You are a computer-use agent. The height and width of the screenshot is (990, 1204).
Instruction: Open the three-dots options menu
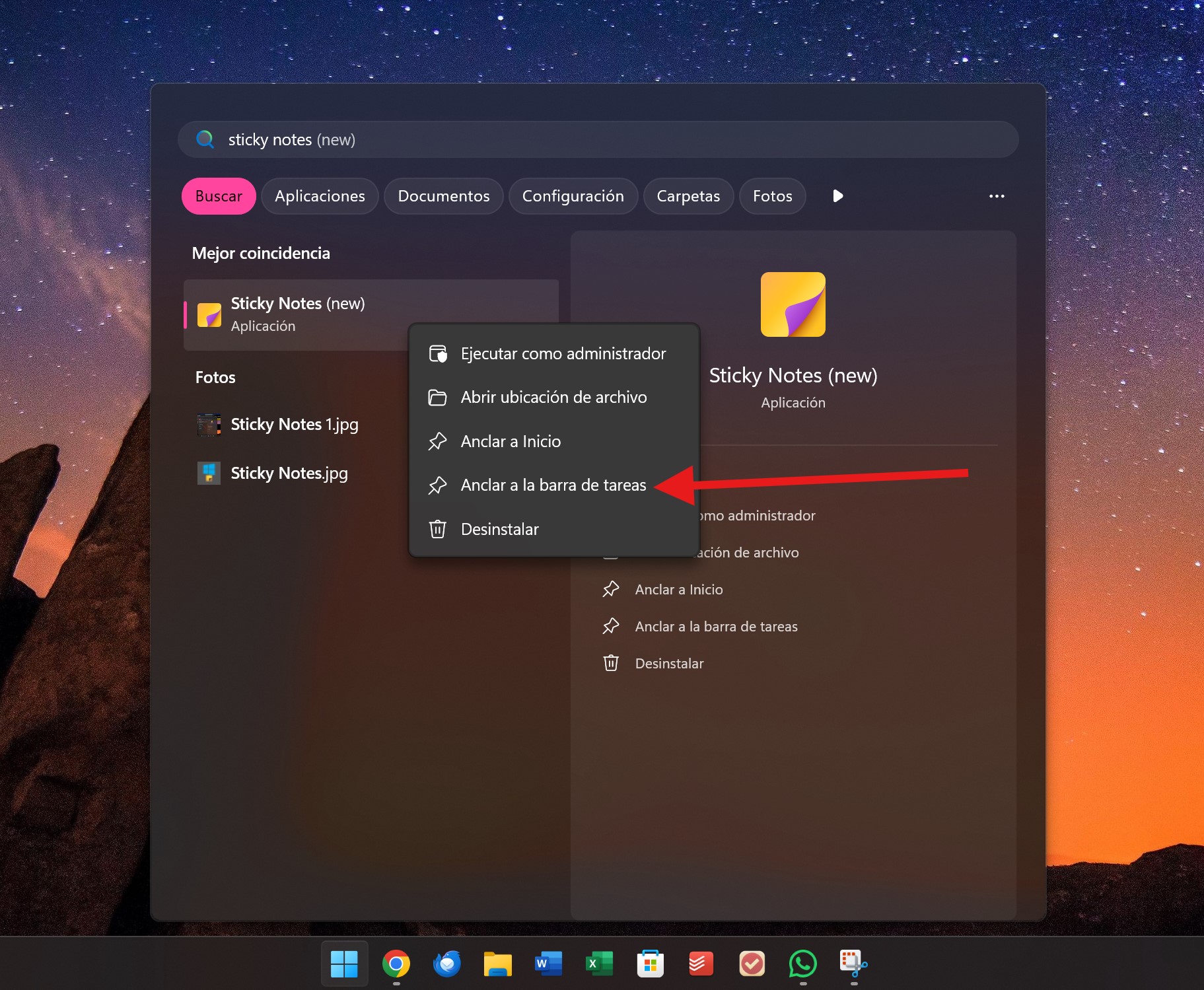(x=997, y=196)
